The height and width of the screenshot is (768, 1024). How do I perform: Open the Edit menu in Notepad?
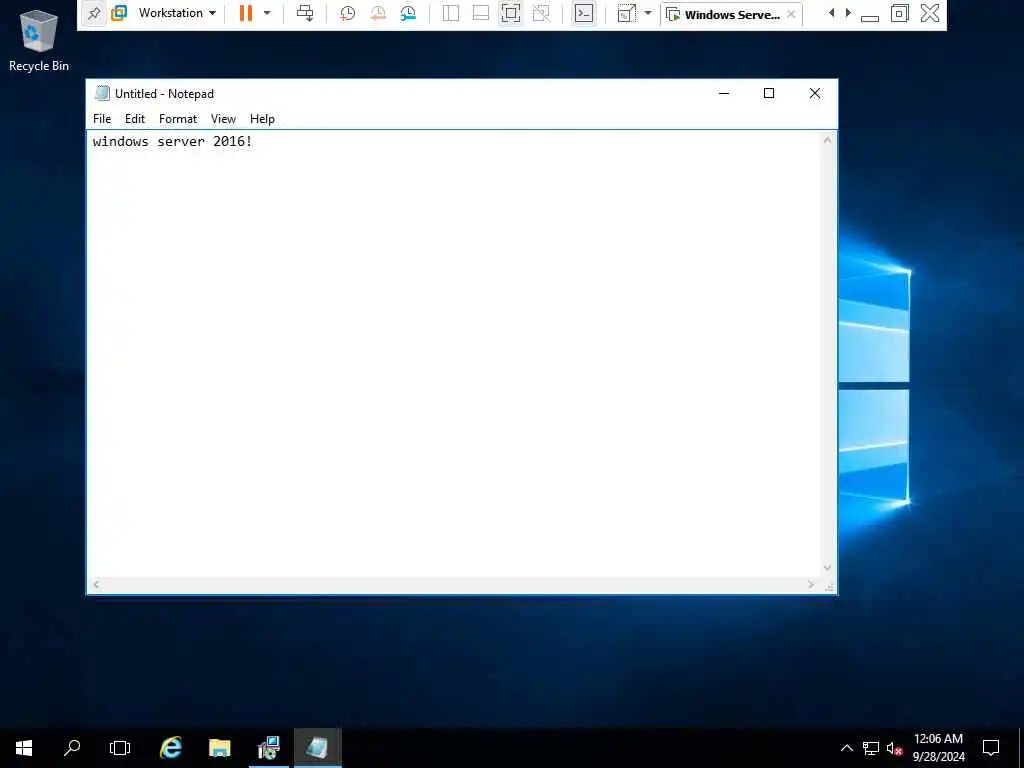[135, 119]
